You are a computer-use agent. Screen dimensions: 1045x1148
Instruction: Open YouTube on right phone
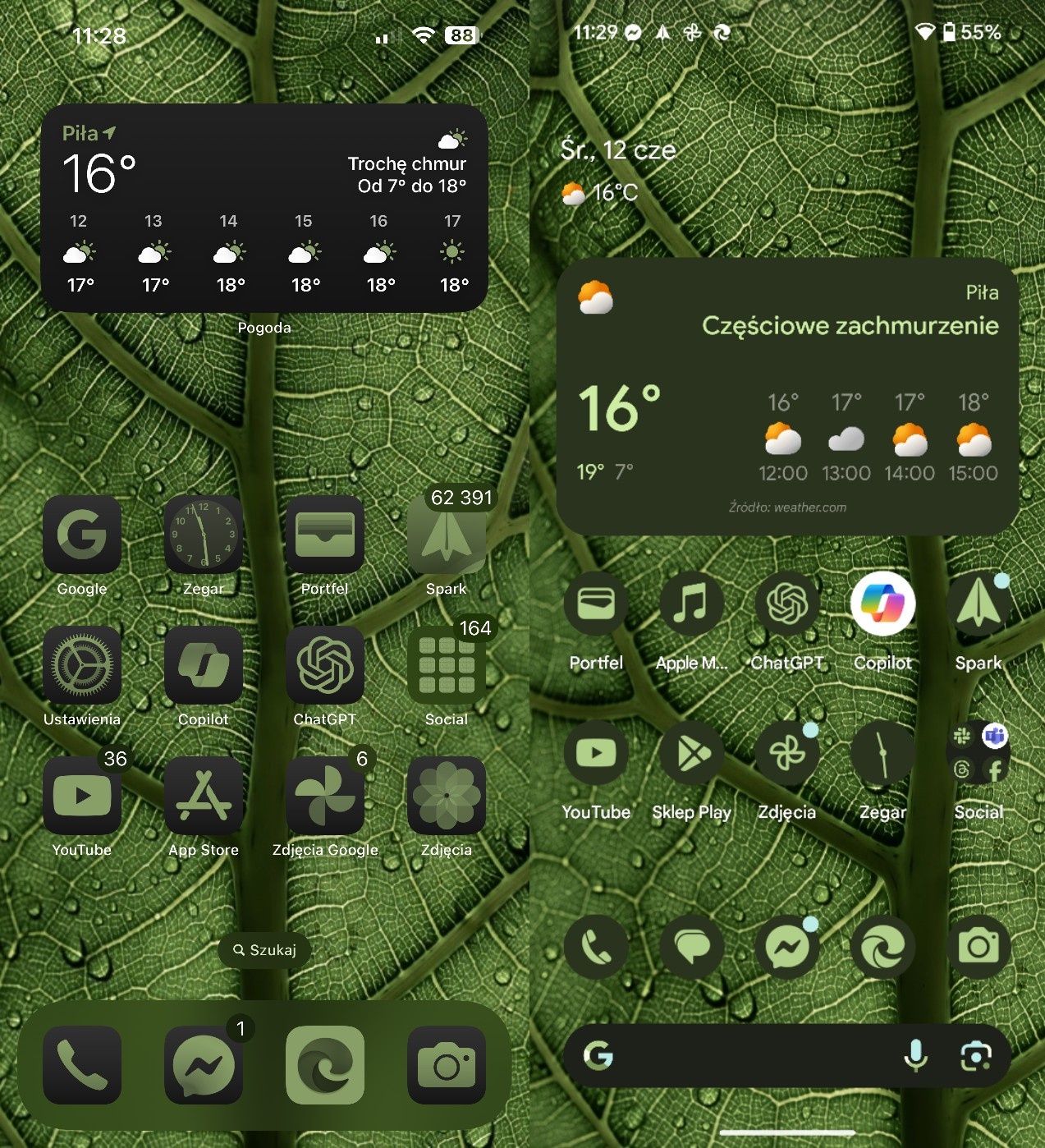point(596,753)
